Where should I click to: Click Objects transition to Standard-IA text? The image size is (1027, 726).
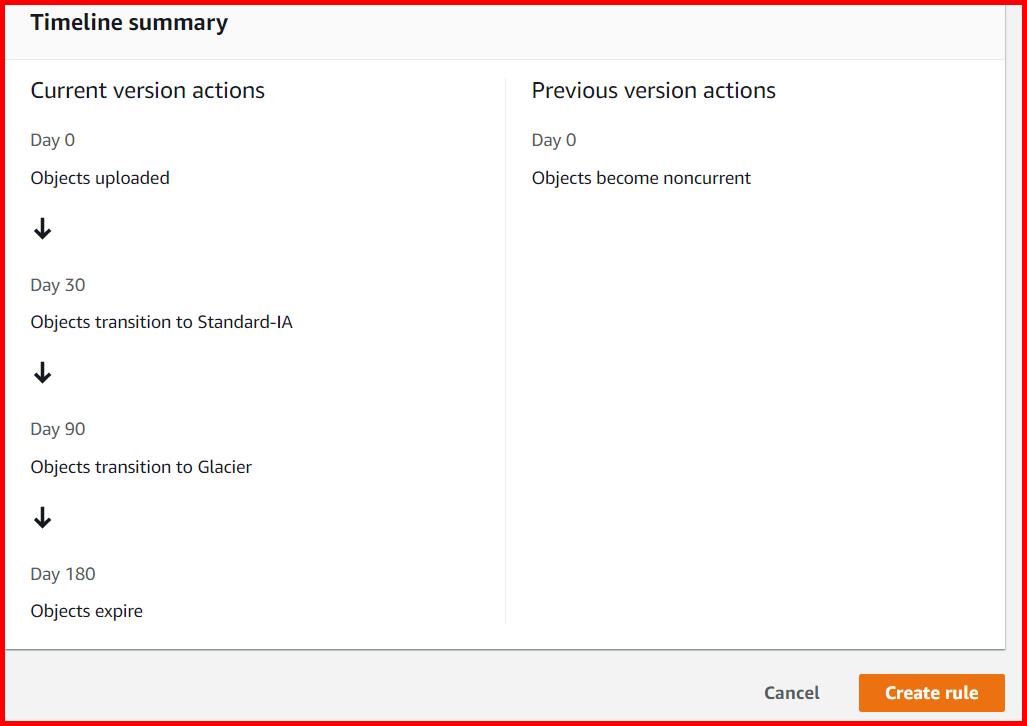(161, 322)
